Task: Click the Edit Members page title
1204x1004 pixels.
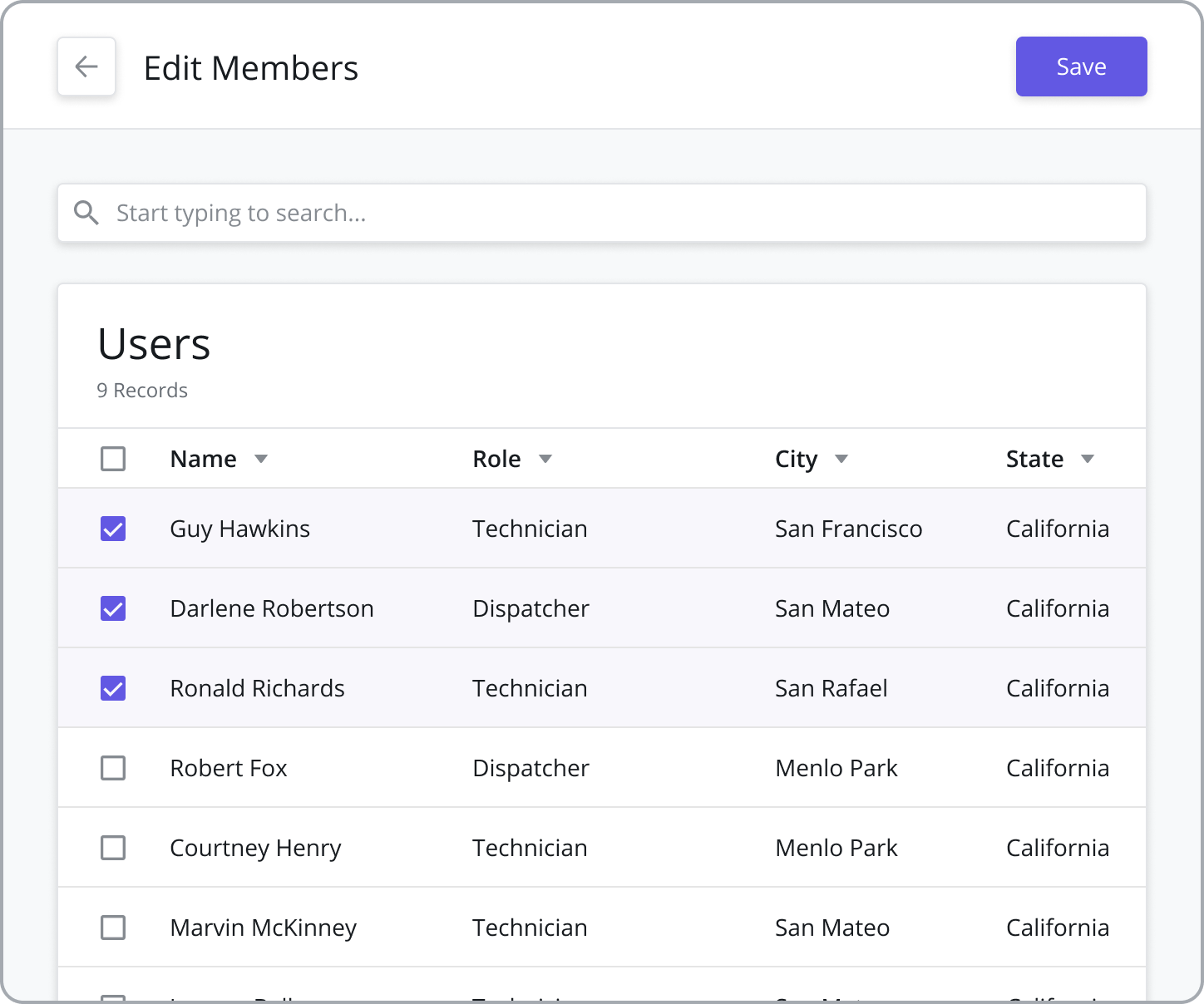Action: (251, 68)
